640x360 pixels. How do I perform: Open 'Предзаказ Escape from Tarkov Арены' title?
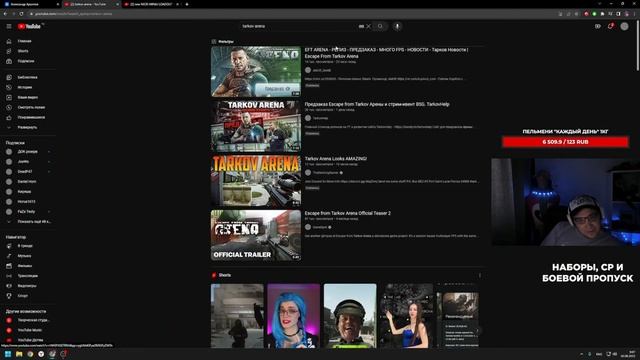coord(377,104)
